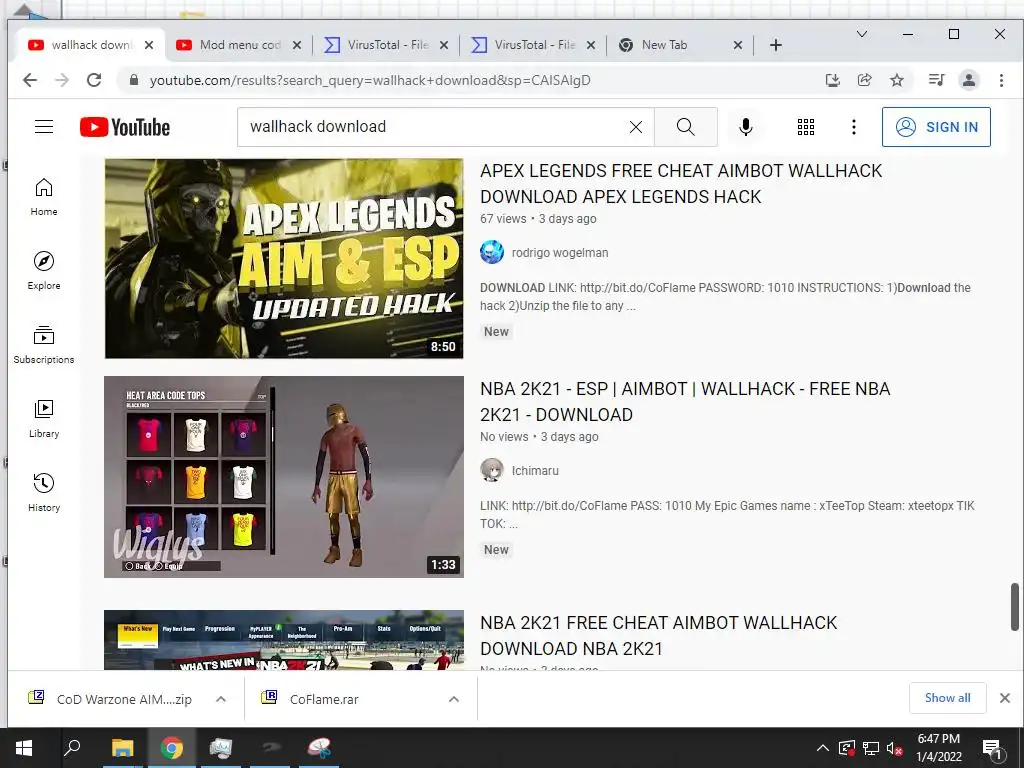The width and height of the screenshot is (1024, 768).
Task: Open Windows taskbar search
Action: [x=72, y=748]
